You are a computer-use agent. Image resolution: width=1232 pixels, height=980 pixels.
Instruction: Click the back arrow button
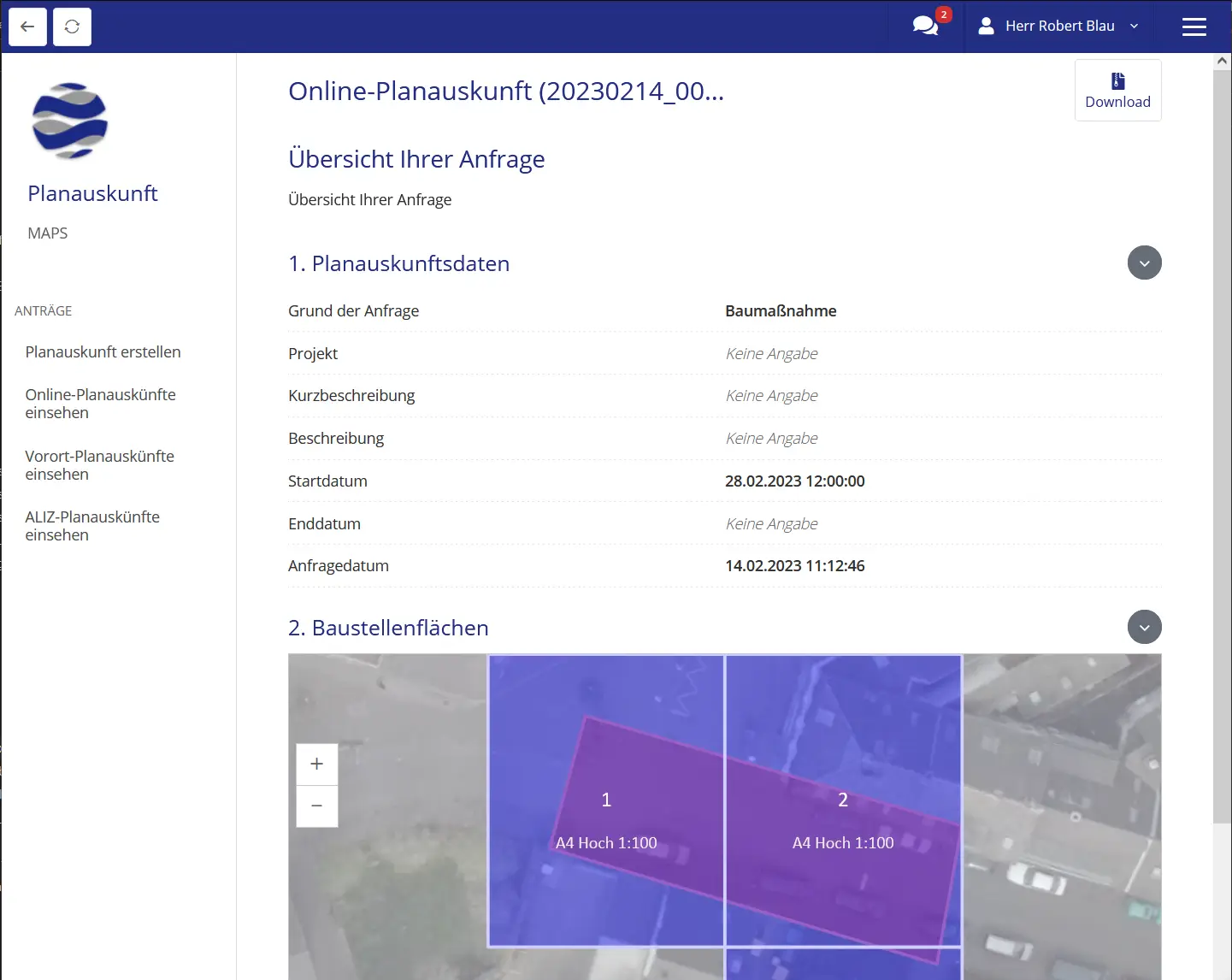pos(27,27)
